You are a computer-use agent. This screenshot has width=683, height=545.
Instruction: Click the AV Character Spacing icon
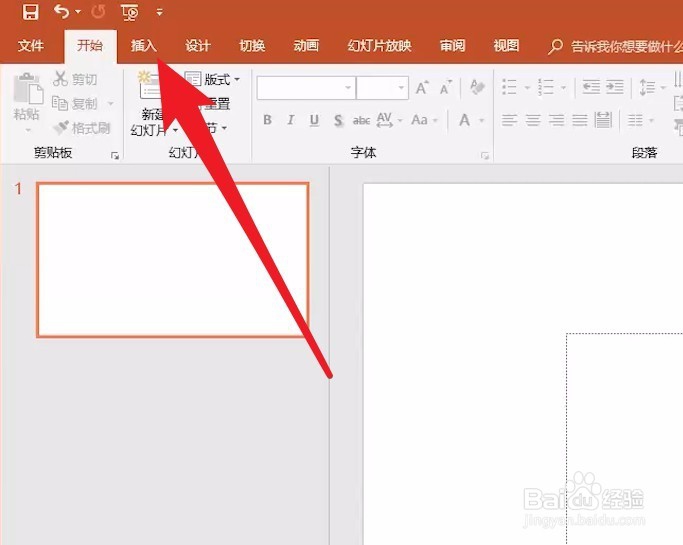(384, 119)
